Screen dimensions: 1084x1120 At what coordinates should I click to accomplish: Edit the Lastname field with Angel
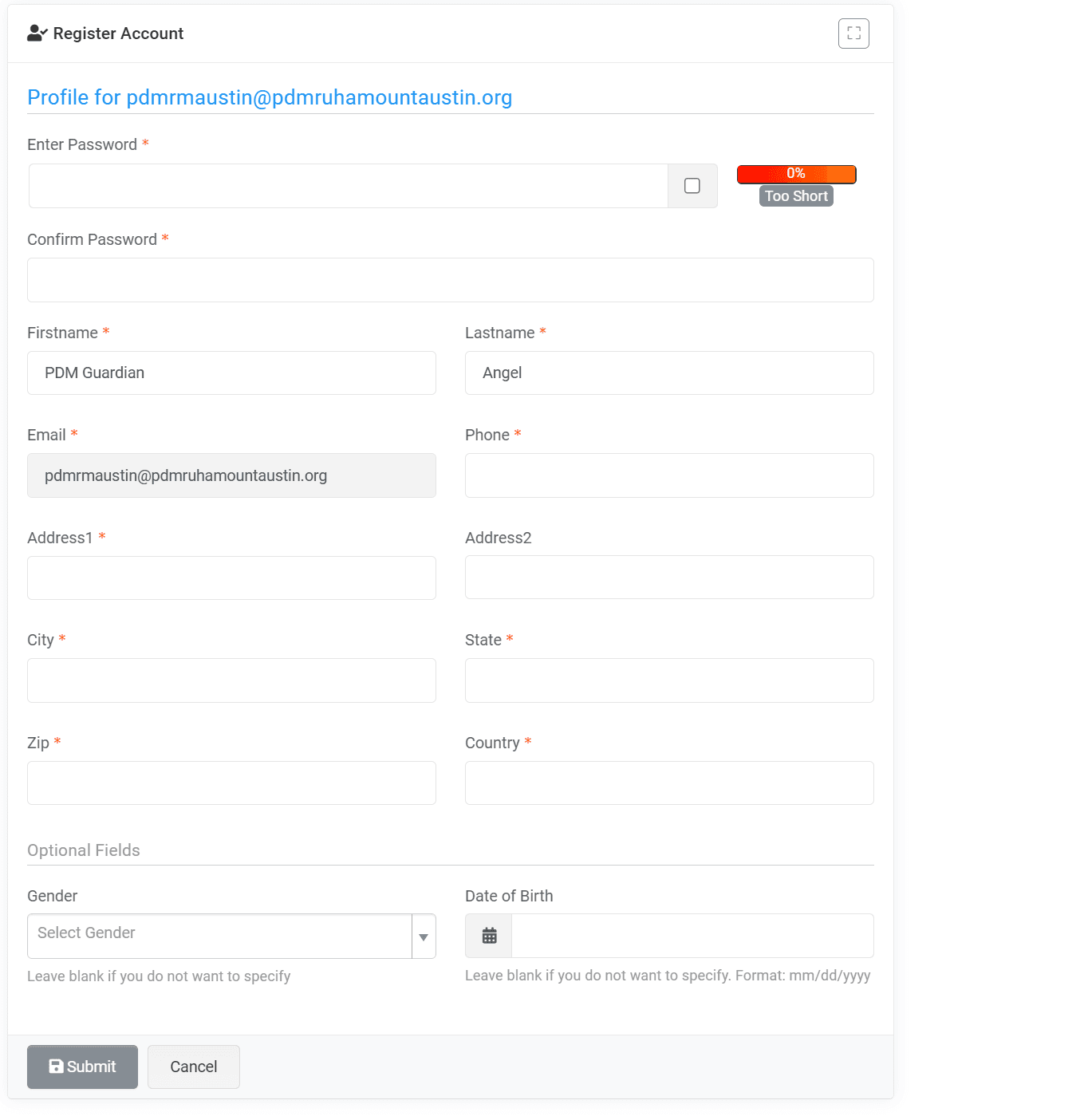[669, 373]
